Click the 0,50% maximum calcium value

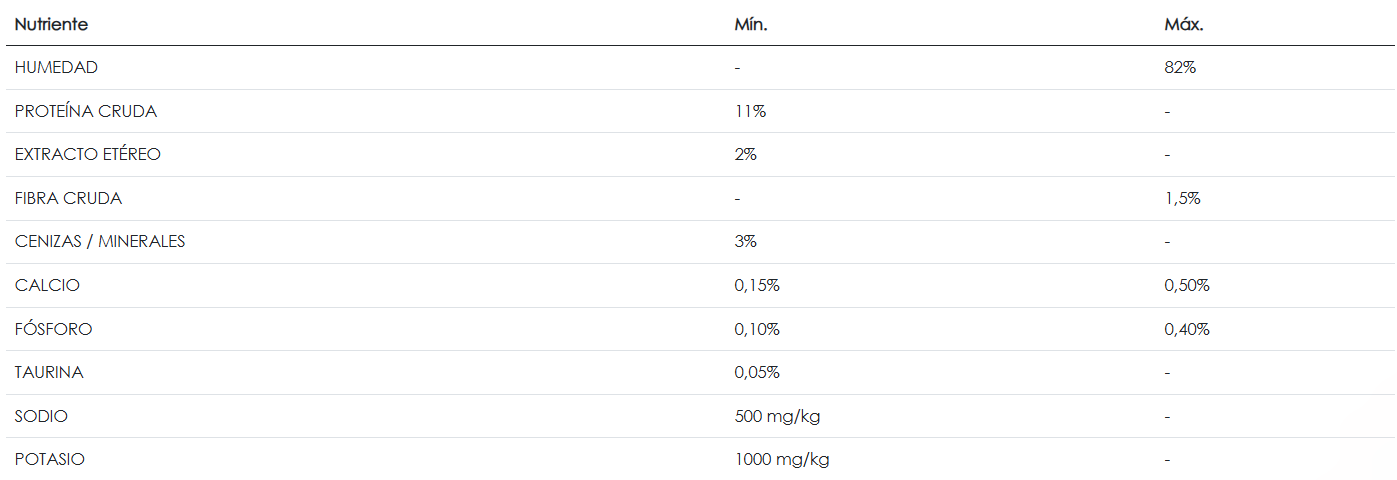pyautogui.click(x=1187, y=285)
